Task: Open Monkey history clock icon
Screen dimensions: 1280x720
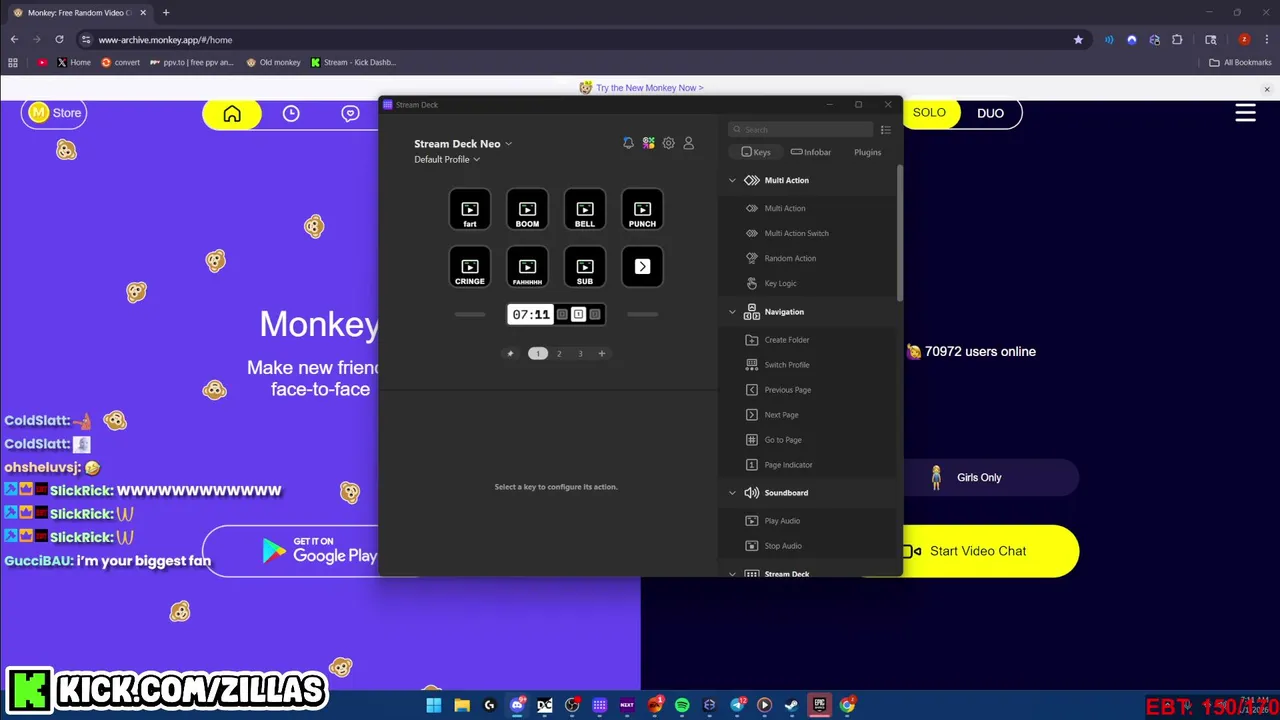Action: (291, 114)
